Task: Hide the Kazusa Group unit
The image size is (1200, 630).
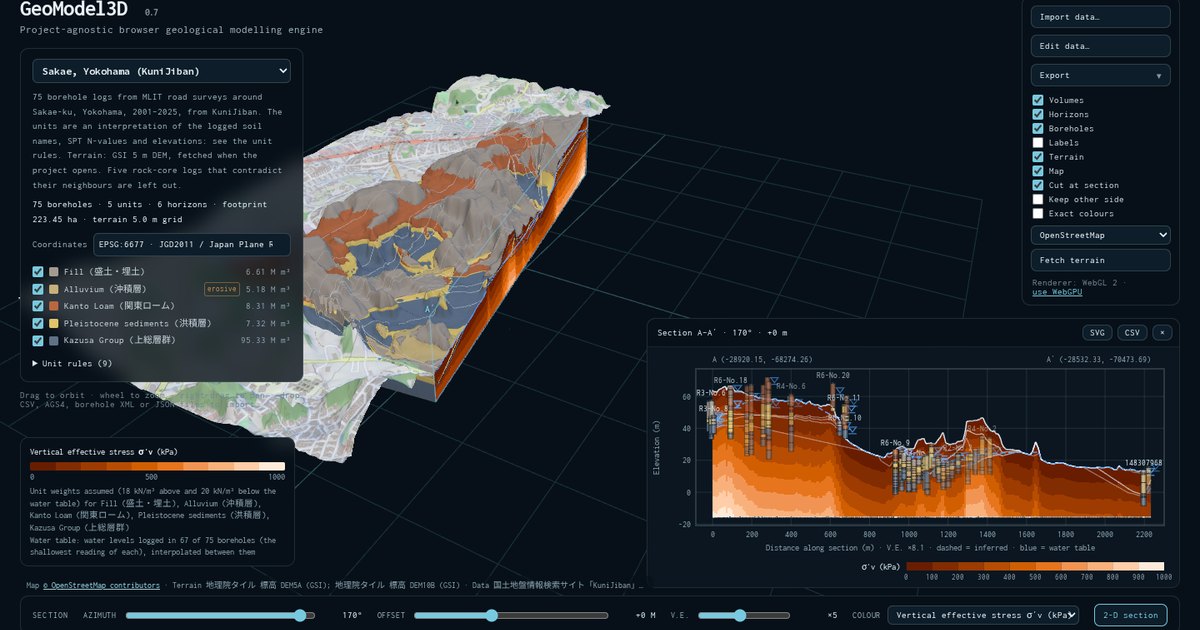Action: point(38,340)
